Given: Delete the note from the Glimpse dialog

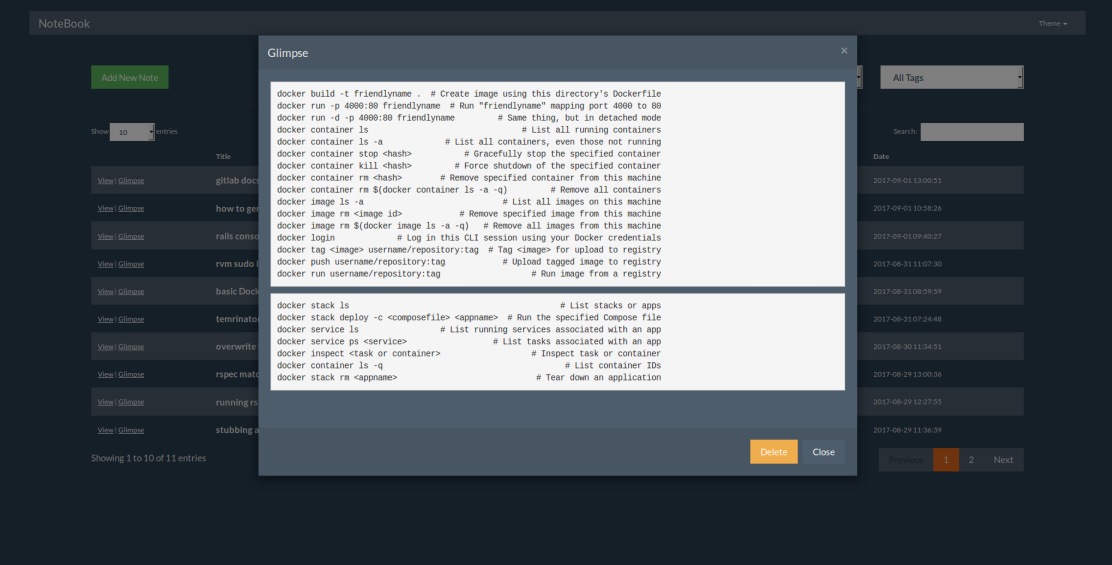Looking at the screenshot, I should [774, 452].
